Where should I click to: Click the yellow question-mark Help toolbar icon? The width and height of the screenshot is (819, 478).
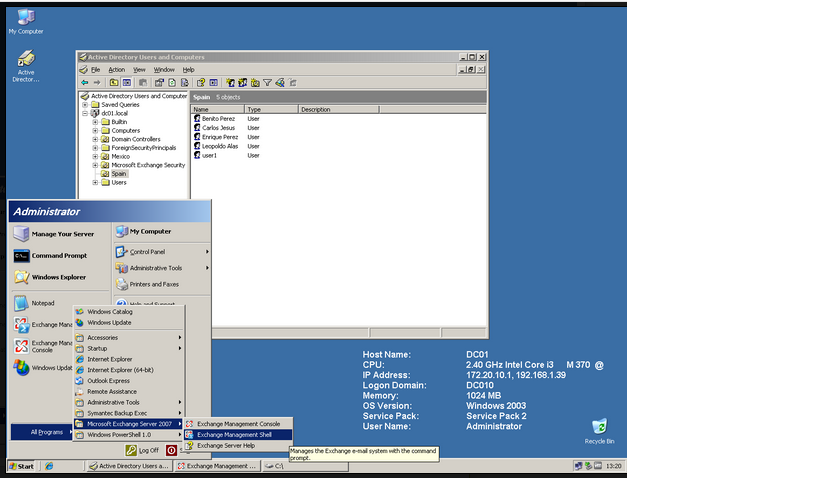pos(201,83)
